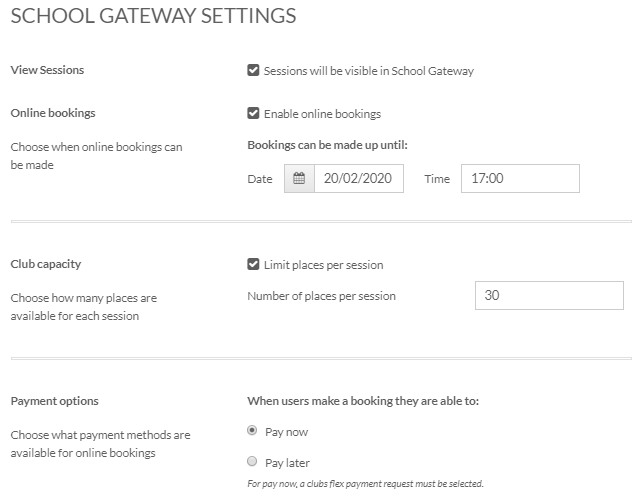Click the Bookings can be made up until text

tap(328, 145)
